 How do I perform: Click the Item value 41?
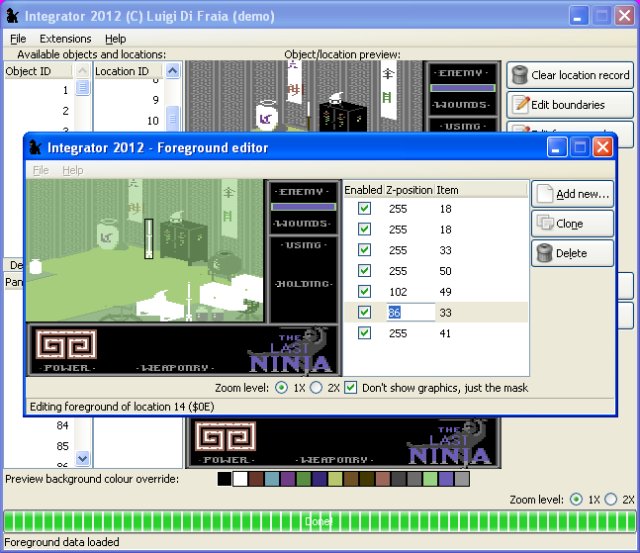[445, 333]
